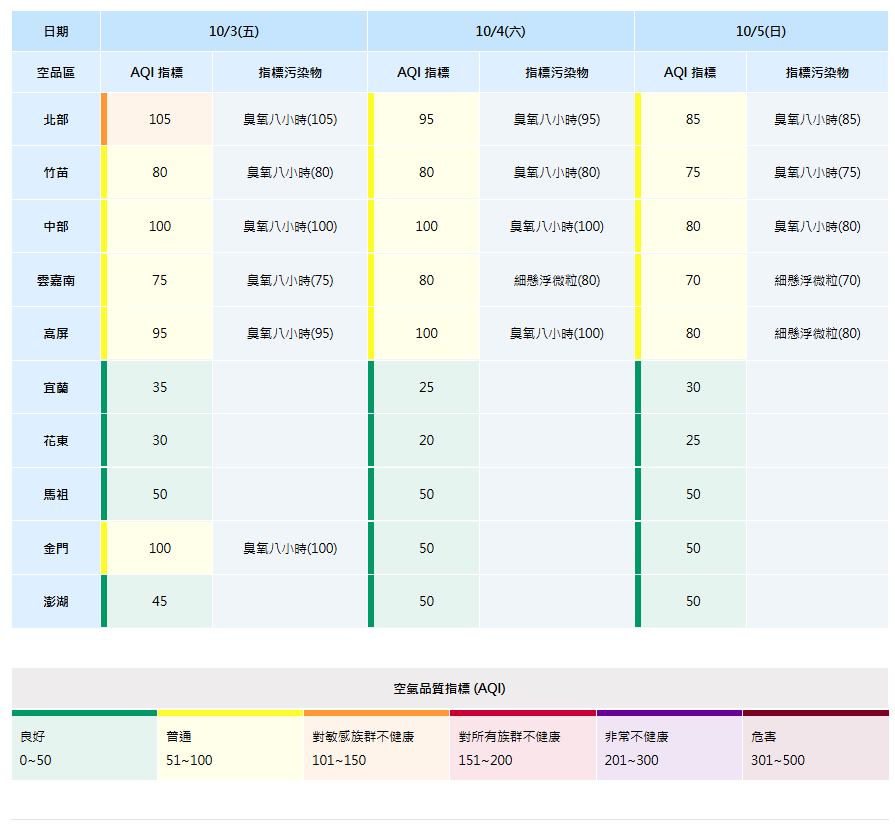The width and height of the screenshot is (895, 824).
Task: Click the green 良好 0~50 legend box
Action: [x=84, y=747]
